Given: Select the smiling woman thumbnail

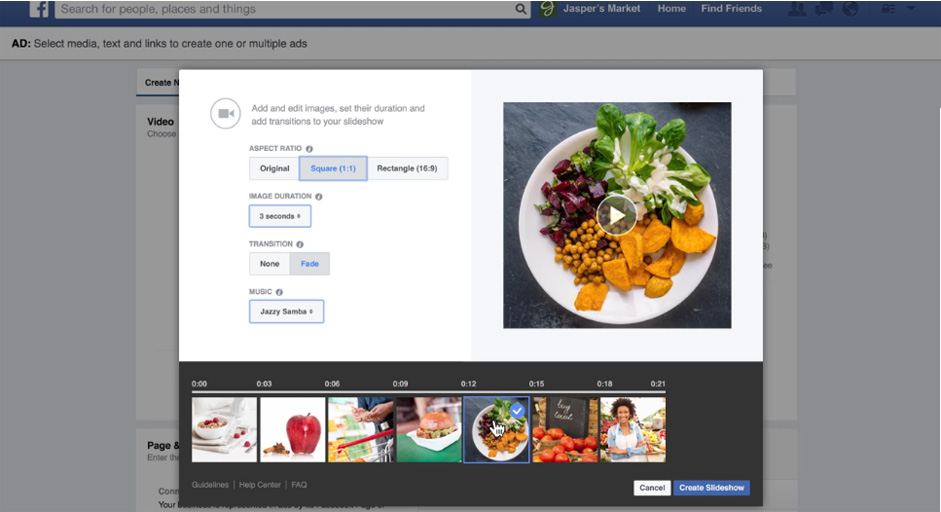Looking at the screenshot, I should [x=633, y=430].
